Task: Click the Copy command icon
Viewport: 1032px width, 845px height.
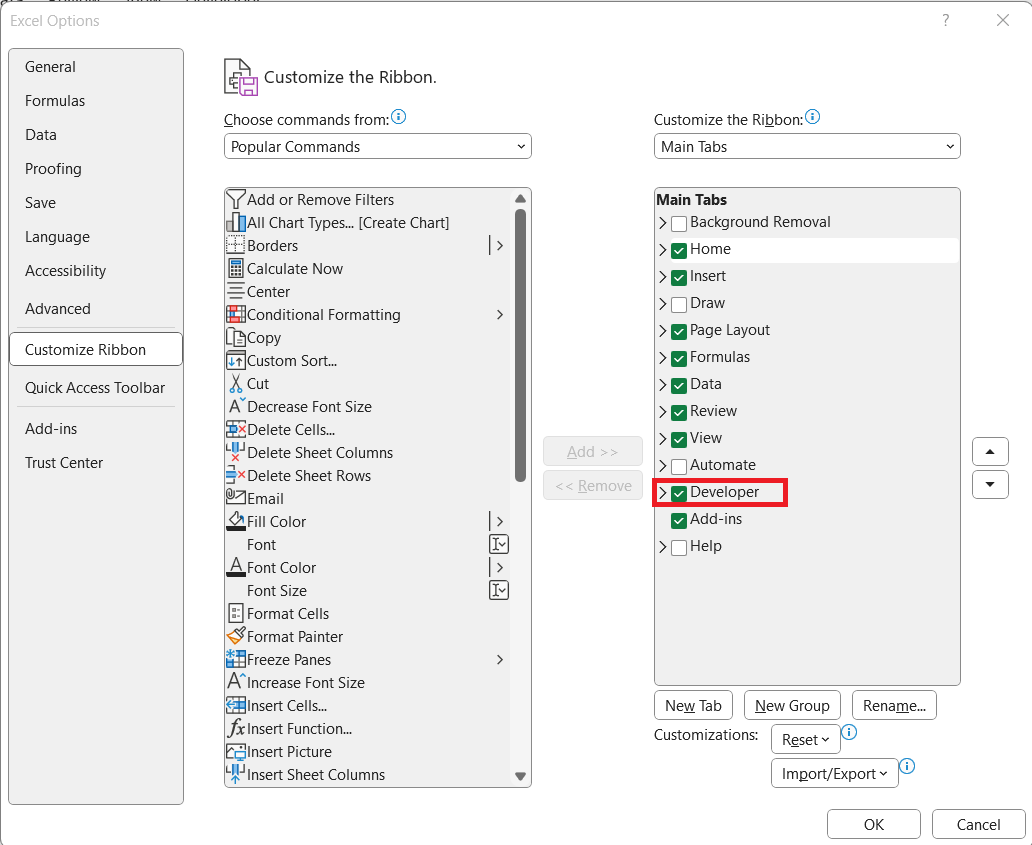Action: point(236,338)
